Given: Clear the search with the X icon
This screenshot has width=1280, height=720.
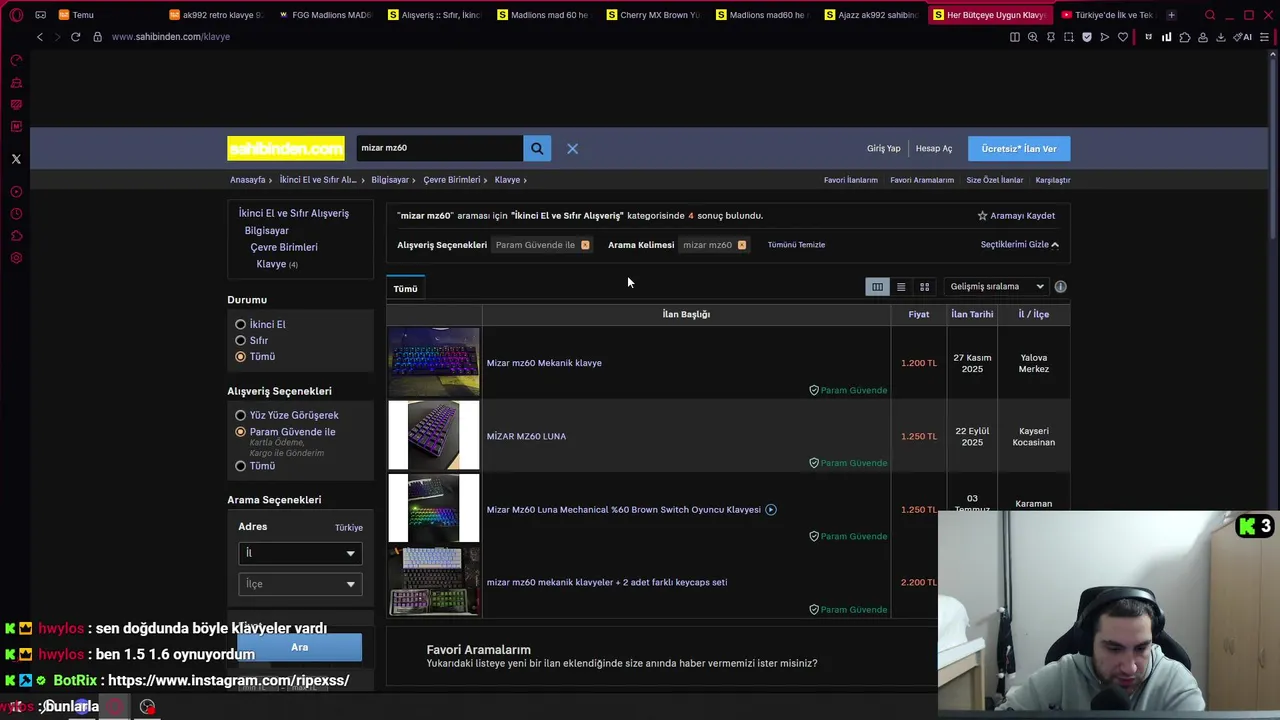Looking at the screenshot, I should click(572, 148).
